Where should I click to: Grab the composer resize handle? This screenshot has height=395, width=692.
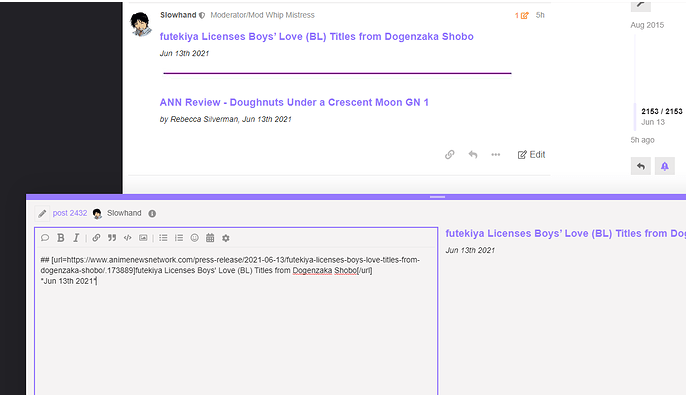437,197
